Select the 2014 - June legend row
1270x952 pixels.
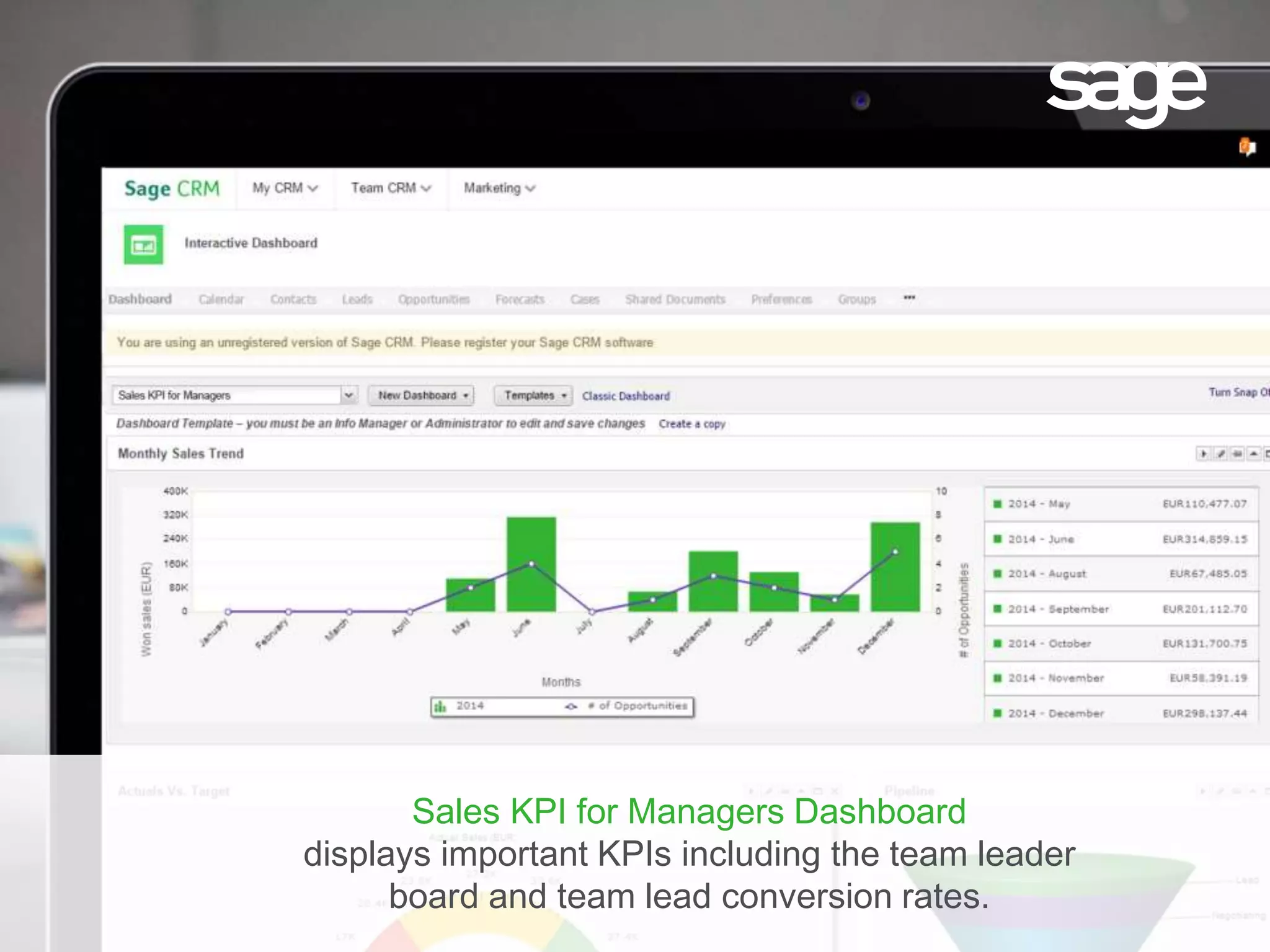coord(1121,539)
